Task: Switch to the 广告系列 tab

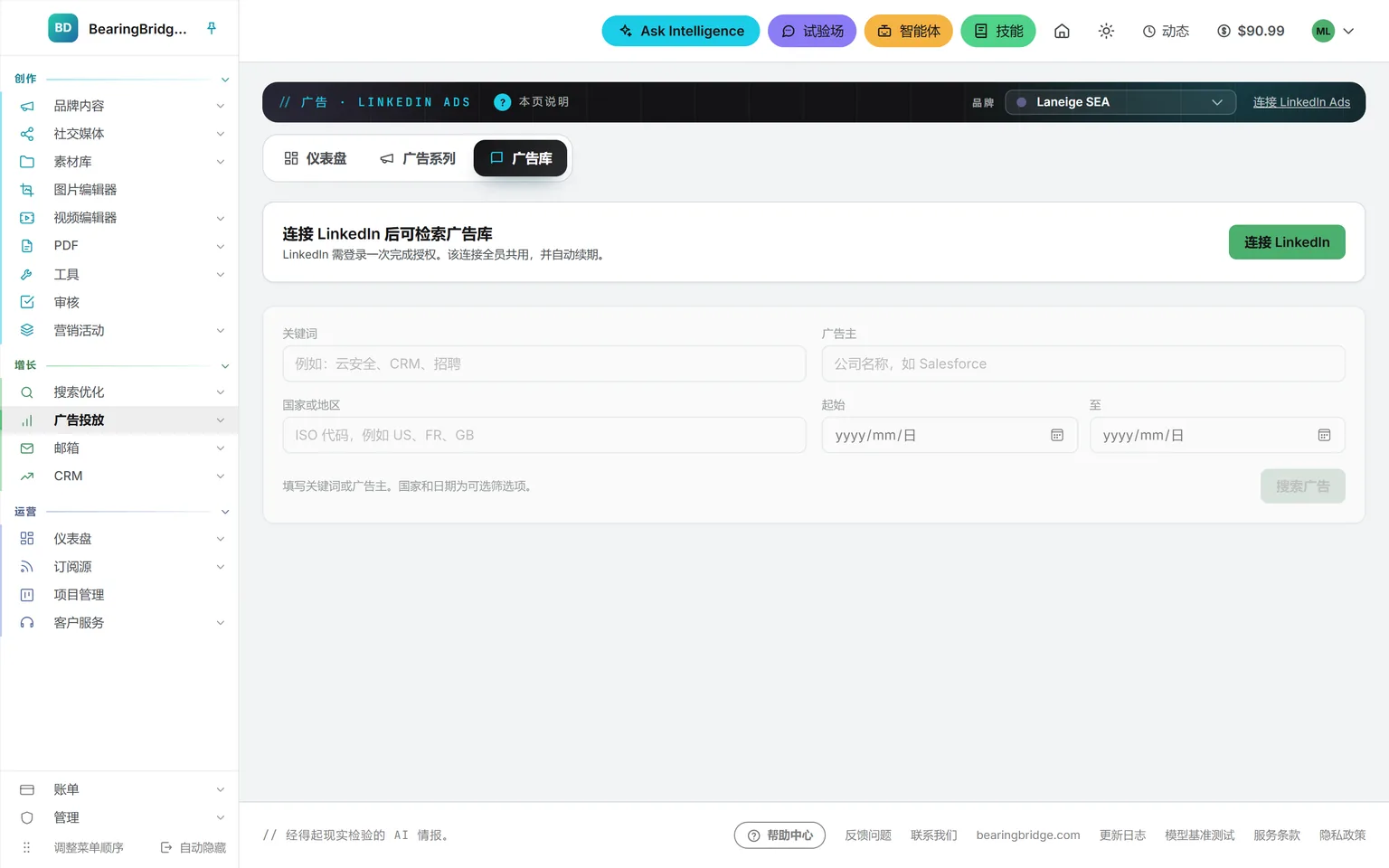Action: click(x=418, y=158)
